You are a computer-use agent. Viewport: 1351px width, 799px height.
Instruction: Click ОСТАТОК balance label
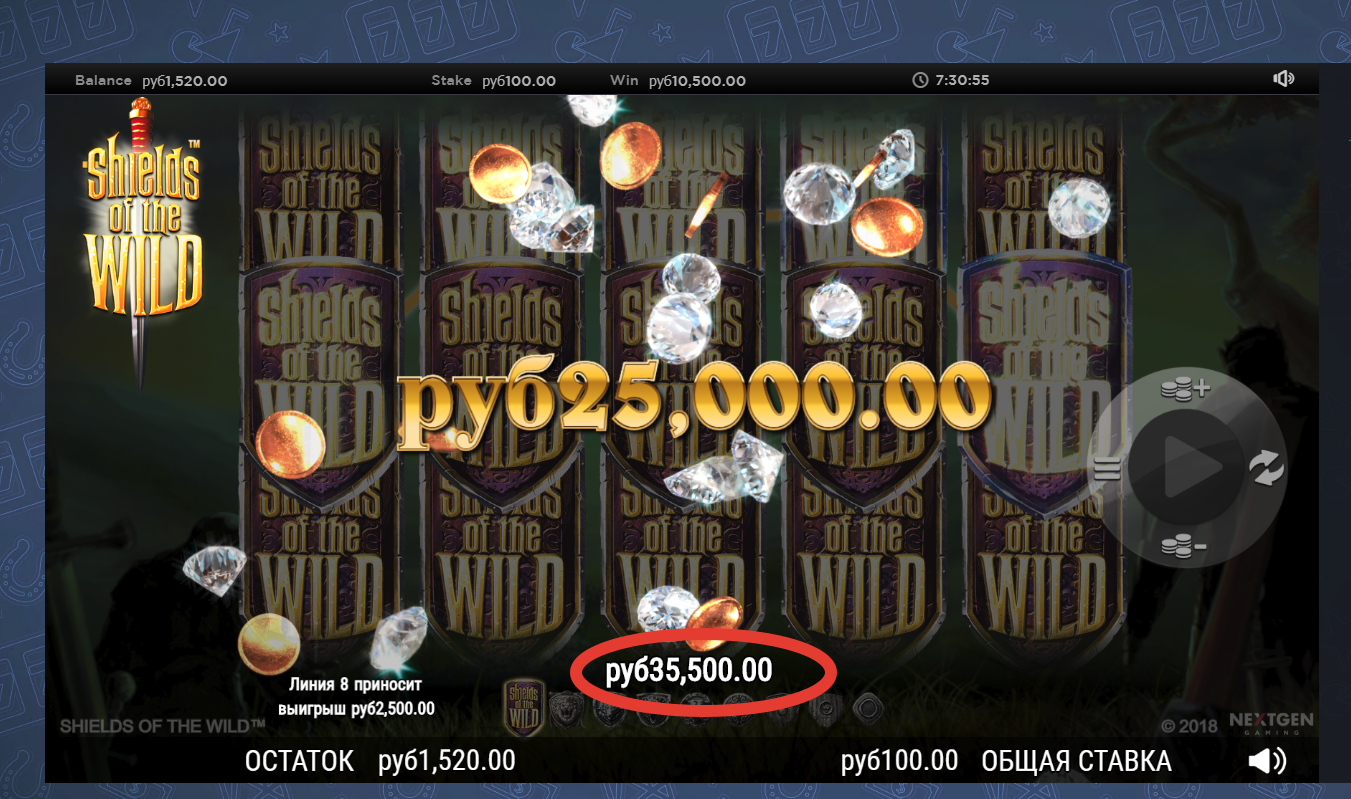299,762
